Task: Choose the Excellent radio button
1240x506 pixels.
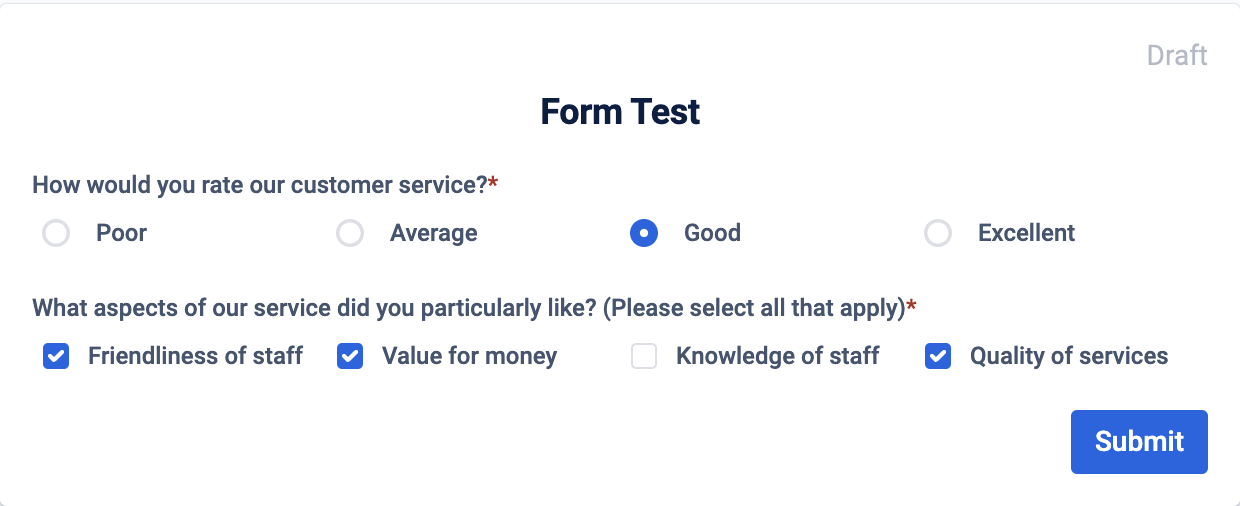Action: point(938,234)
